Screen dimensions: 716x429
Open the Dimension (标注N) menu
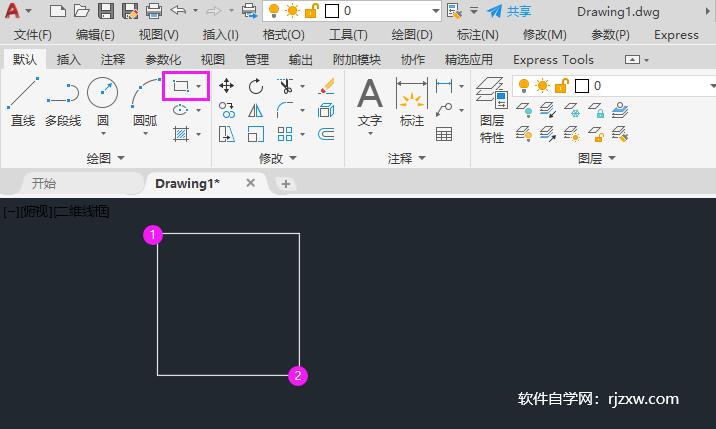point(478,35)
